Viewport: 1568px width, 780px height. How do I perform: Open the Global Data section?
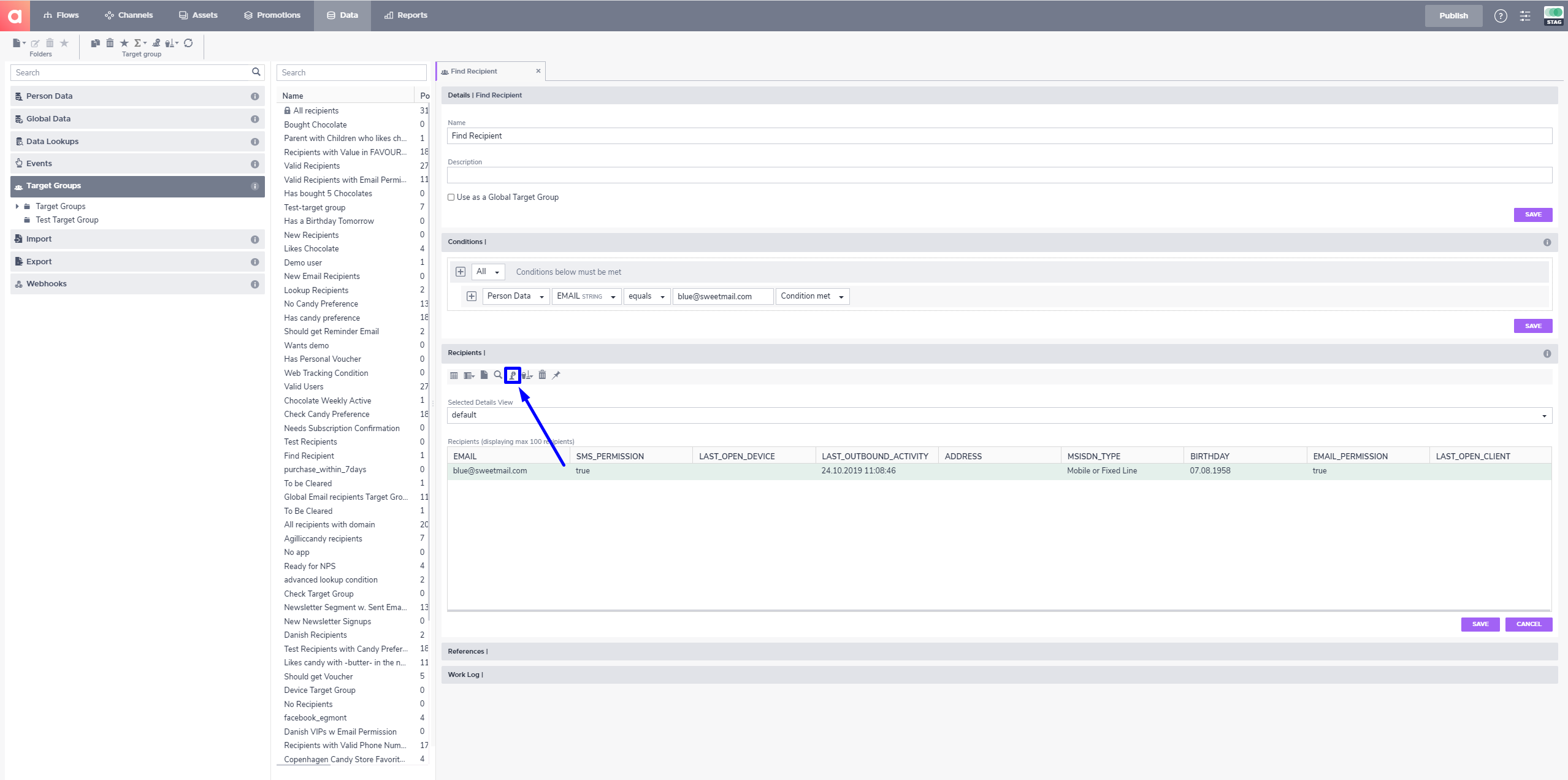pos(137,119)
